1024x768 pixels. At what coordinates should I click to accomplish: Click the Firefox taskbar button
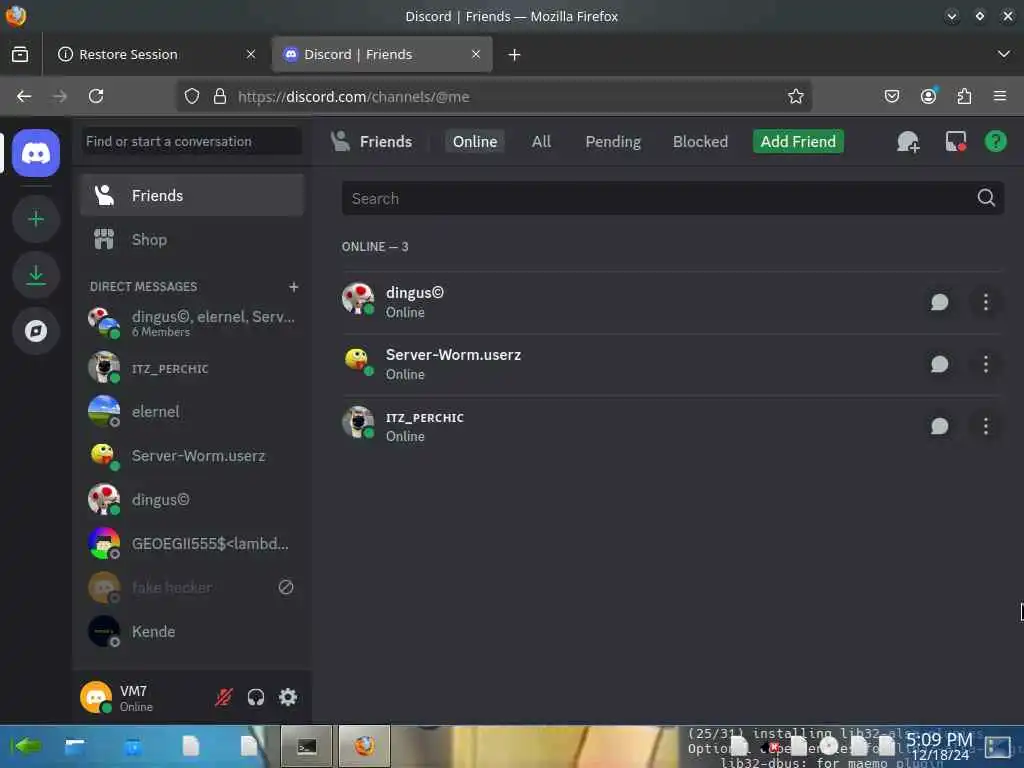tap(364, 746)
